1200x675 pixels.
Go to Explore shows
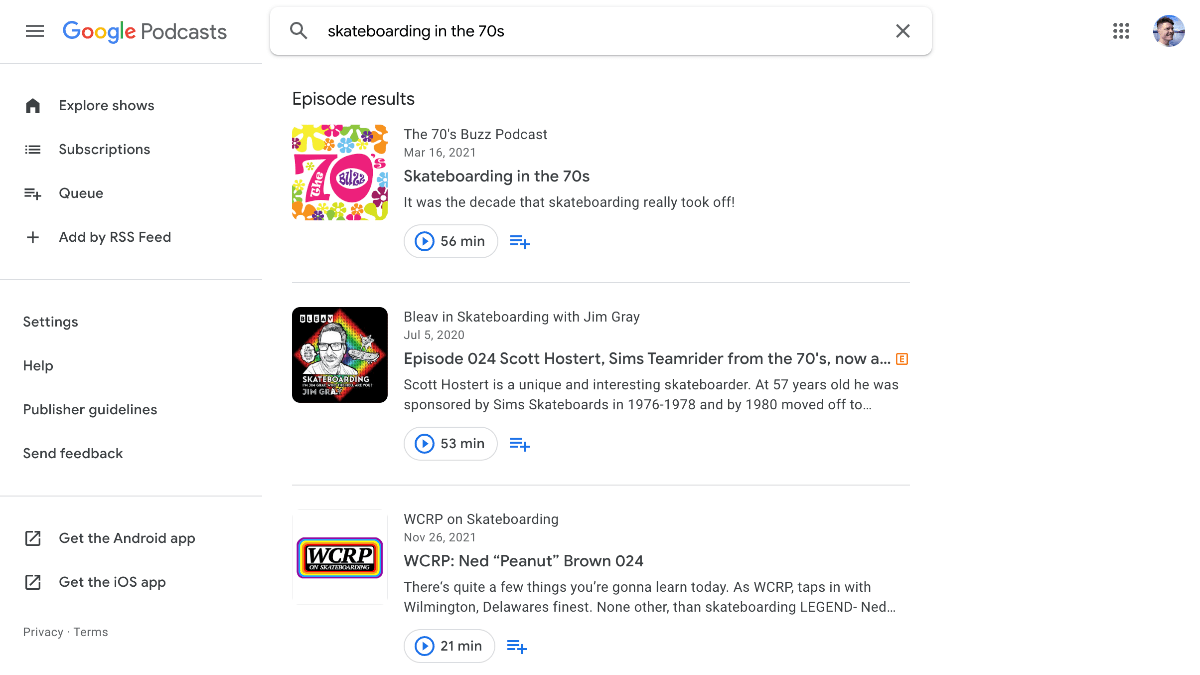pos(106,105)
